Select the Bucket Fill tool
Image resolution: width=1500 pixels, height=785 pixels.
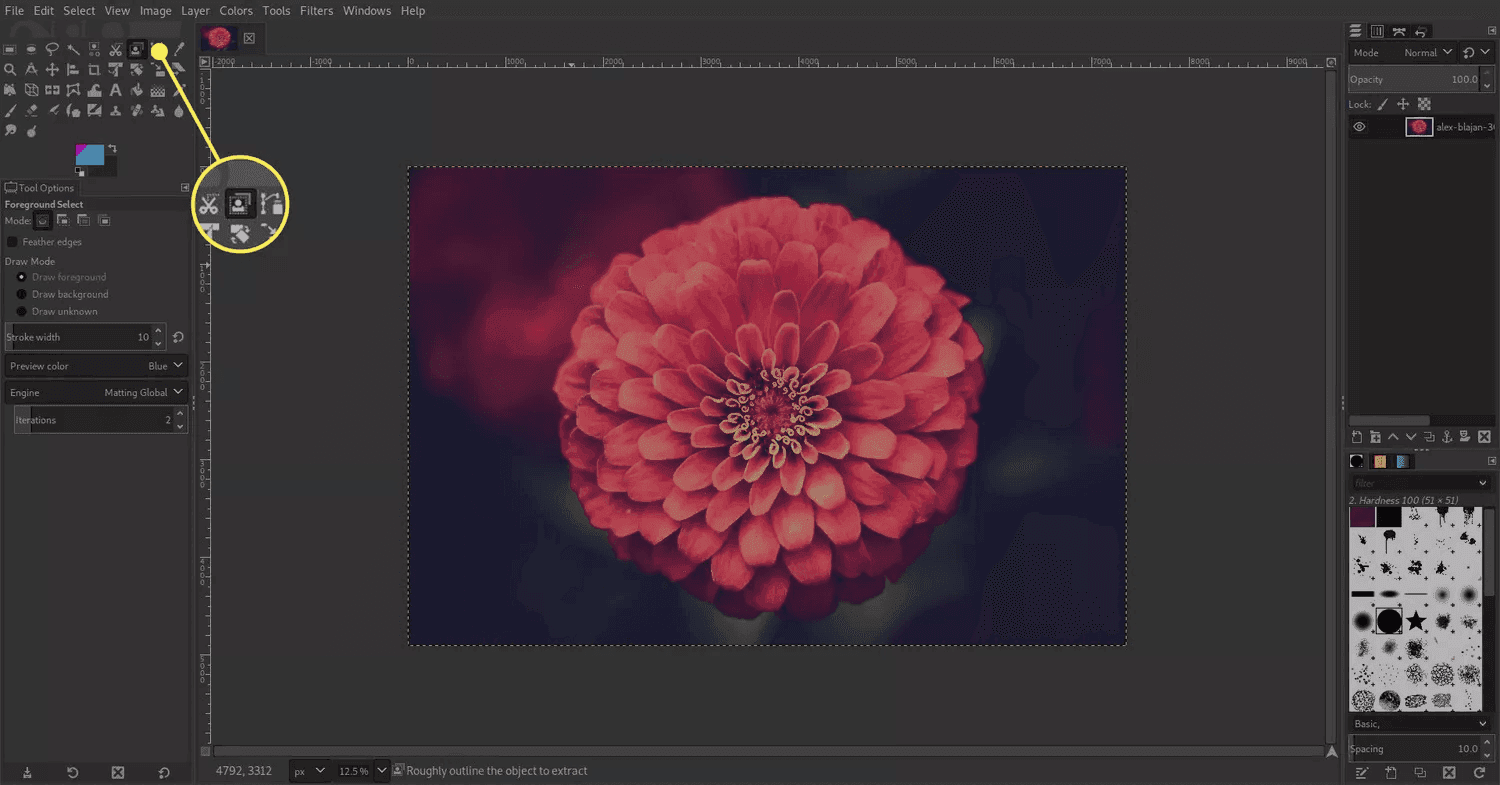tap(136, 91)
